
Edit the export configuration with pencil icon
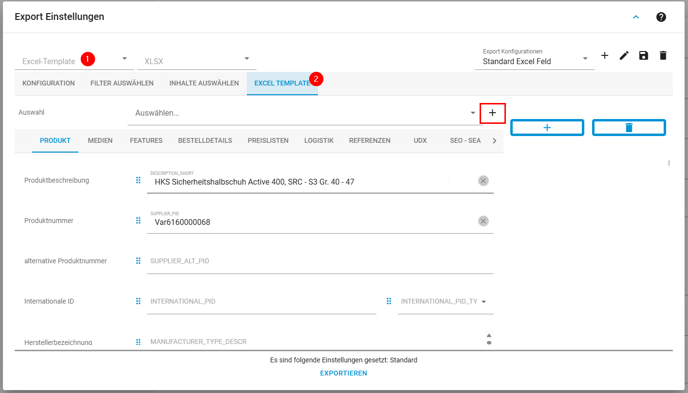[x=624, y=56]
